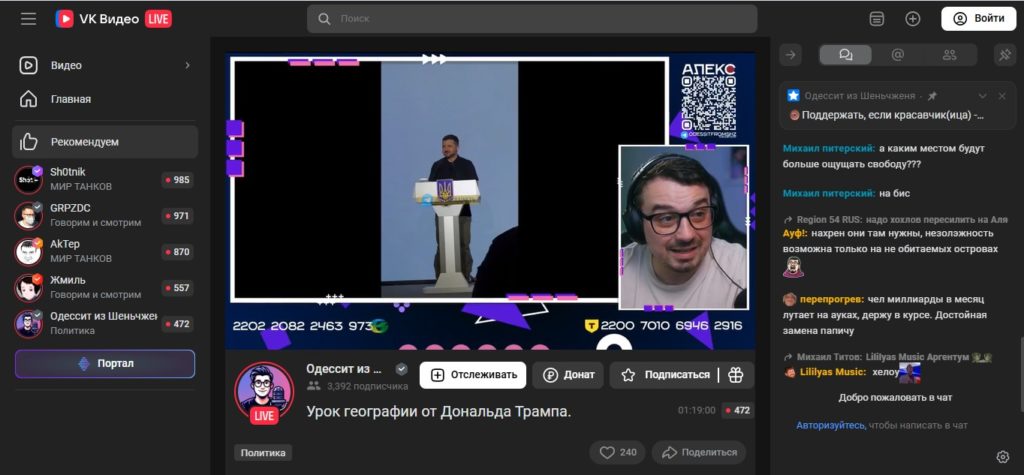The height and width of the screenshot is (475, 1024).
Task: Click Добро пожаловать в чат message
Action: [x=895, y=398]
